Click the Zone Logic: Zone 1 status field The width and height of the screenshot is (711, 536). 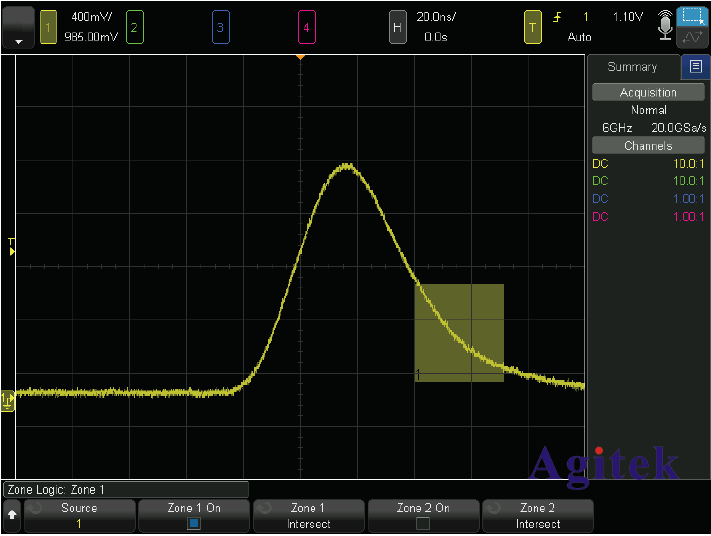click(126, 490)
